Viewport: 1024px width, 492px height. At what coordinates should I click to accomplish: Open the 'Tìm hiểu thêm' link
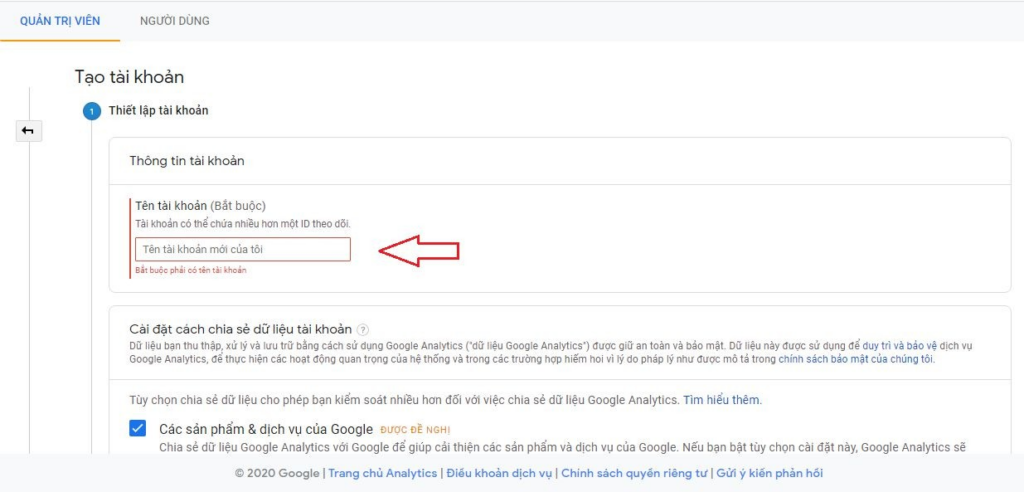point(722,399)
